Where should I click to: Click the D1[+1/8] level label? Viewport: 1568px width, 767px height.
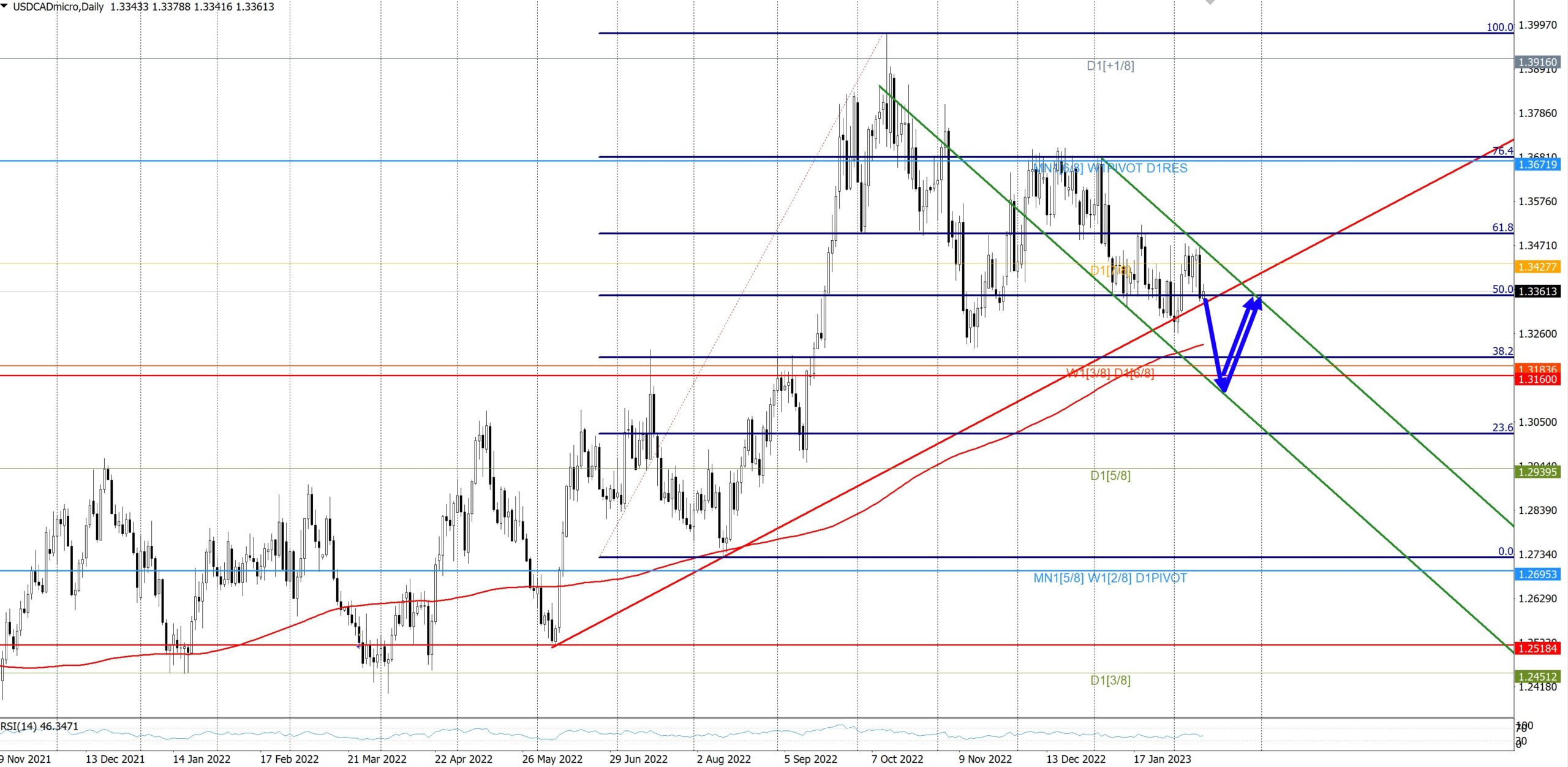coord(1110,66)
